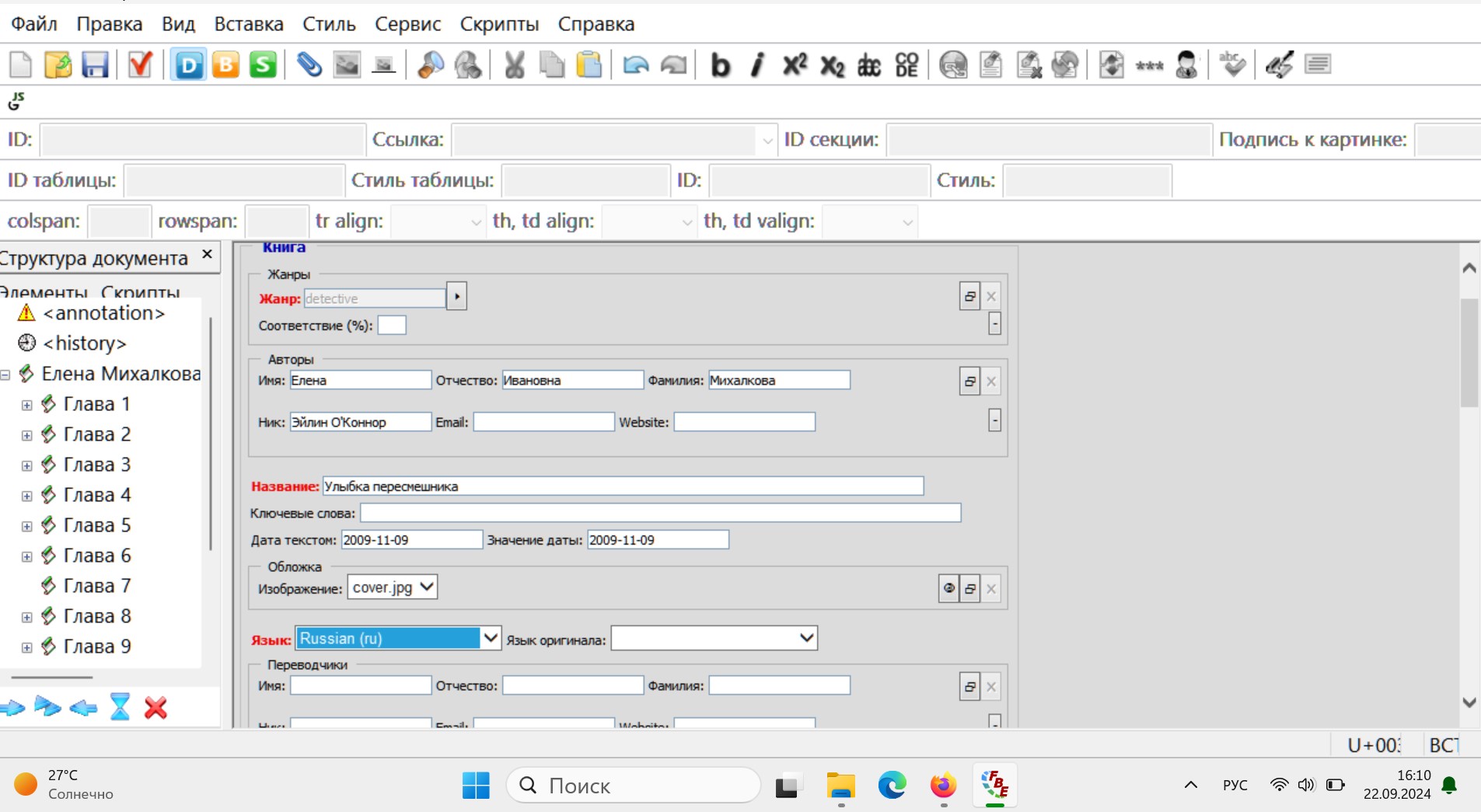Viewport: 1481px width, 812px height.
Task: Click into the Соответствие (%) field
Action: [x=392, y=326]
